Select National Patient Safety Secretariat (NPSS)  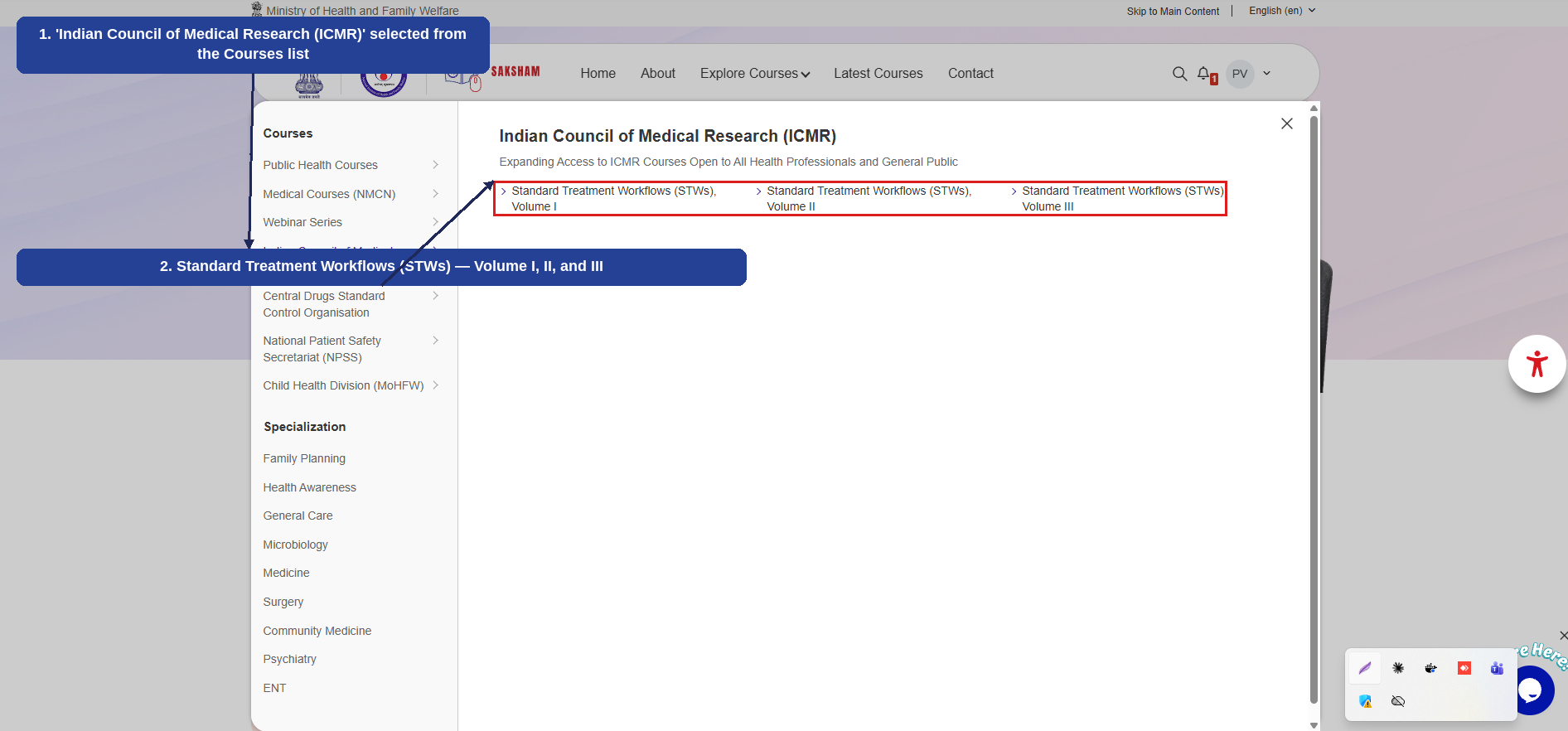pos(322,349)
